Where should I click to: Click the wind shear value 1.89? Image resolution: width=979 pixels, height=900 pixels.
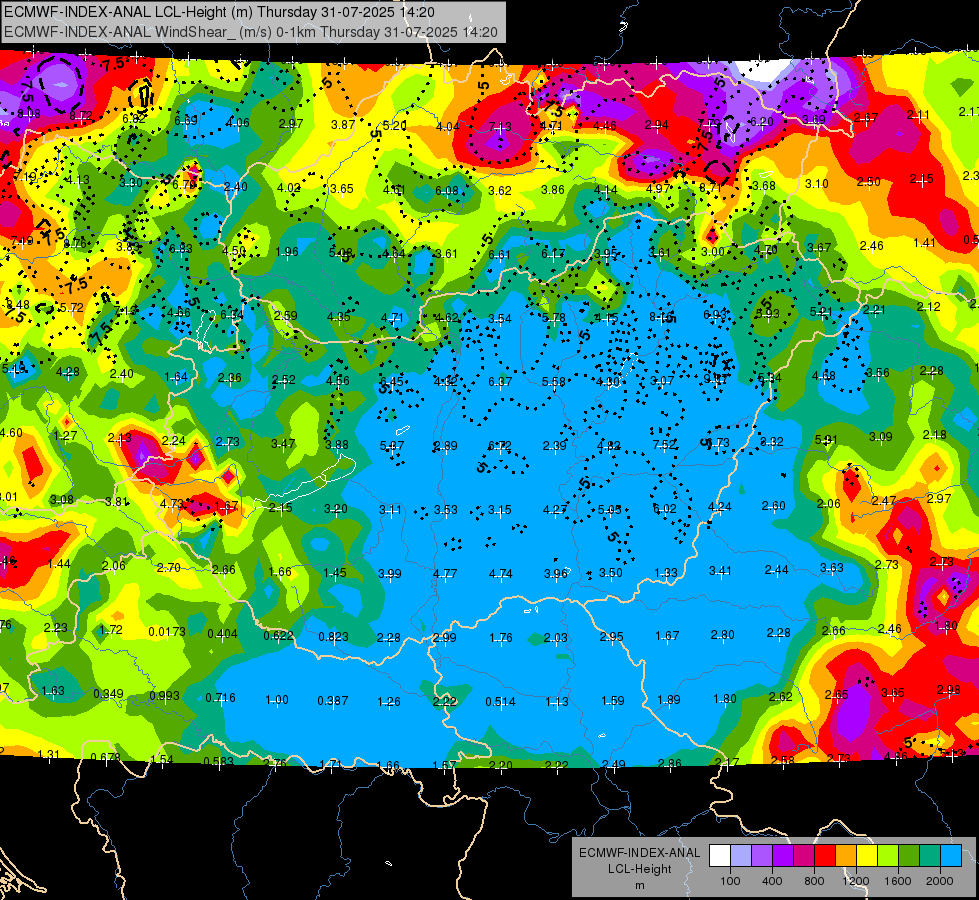[669, 700]
